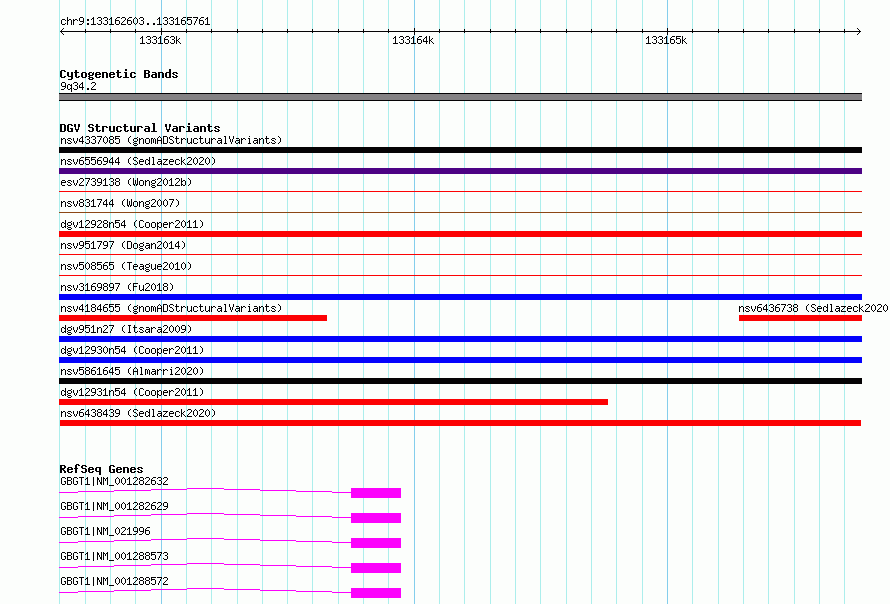Open nsv831744 (Wong2007) label
This screenshot has width=890, height=604.
point(120,203)
